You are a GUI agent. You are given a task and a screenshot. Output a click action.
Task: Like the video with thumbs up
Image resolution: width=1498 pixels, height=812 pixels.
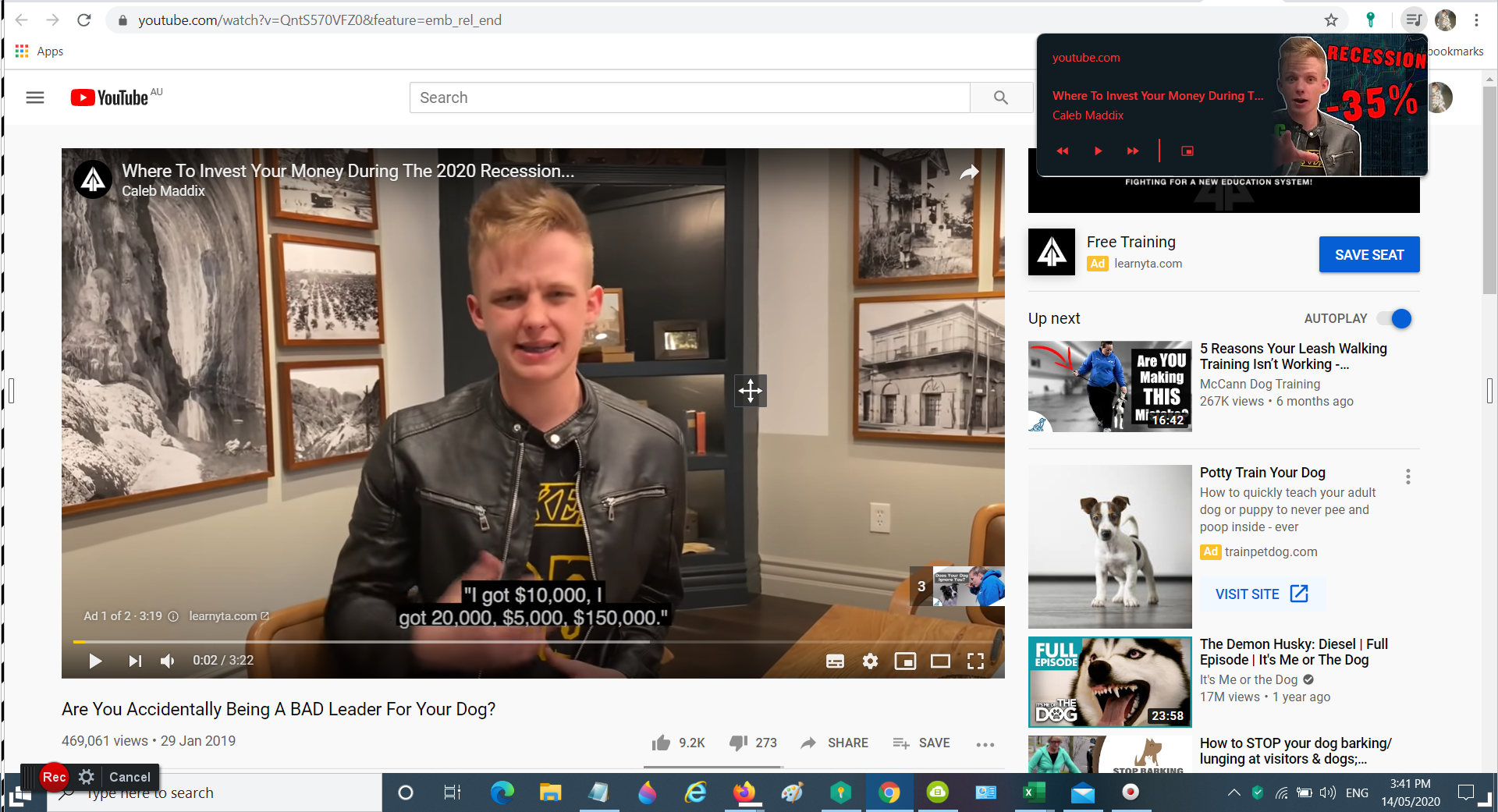point(678,743)
